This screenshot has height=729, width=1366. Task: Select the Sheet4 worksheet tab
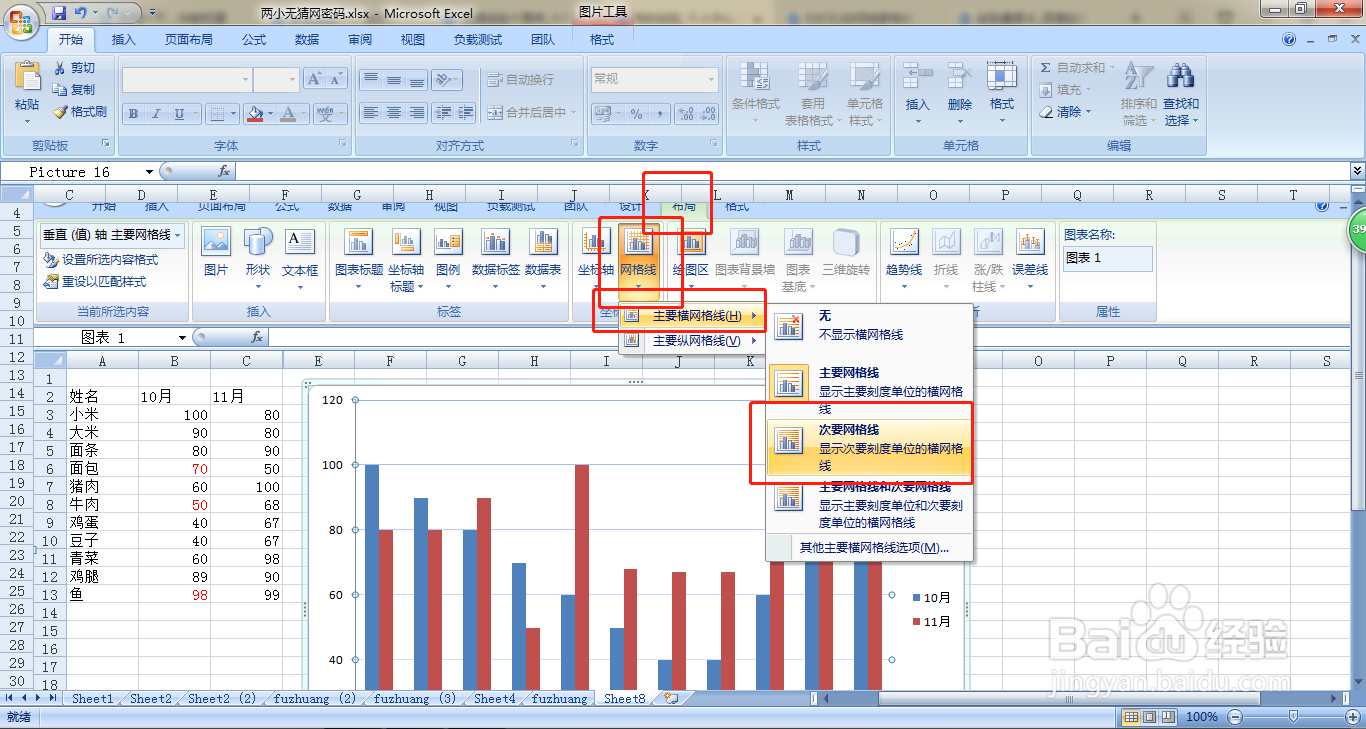click(x=495, y=698)
